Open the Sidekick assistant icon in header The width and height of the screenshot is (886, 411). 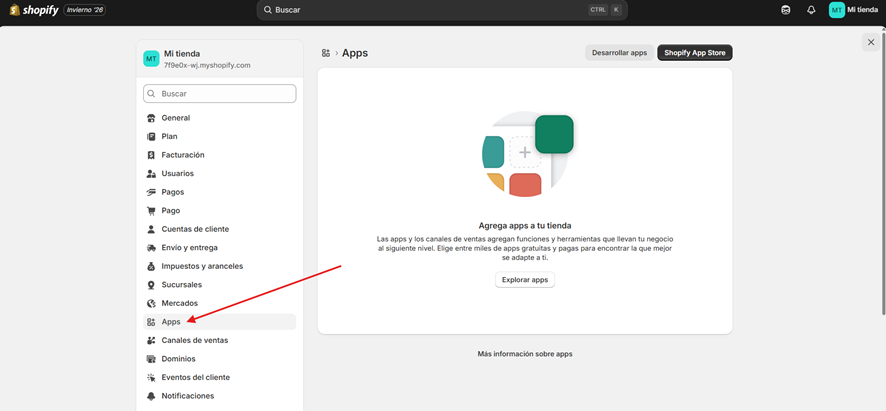(786, 10)
